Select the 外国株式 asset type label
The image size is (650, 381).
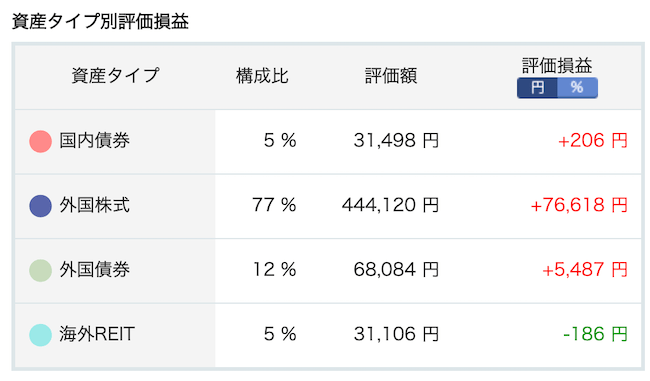(95, 205)
